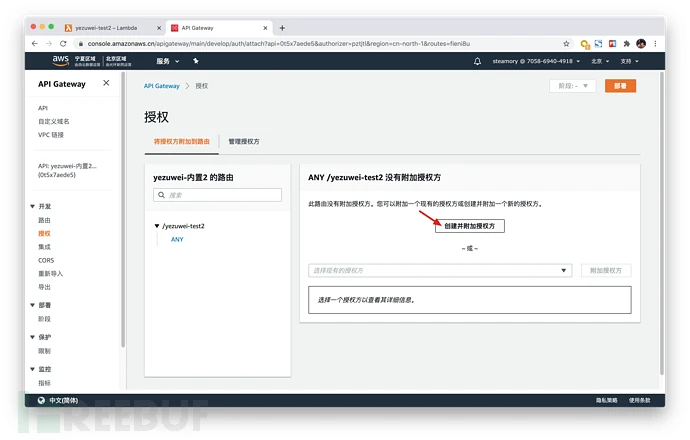
Task: Open 自定义域名 in the sidebar
Action: tap(54, 121)
